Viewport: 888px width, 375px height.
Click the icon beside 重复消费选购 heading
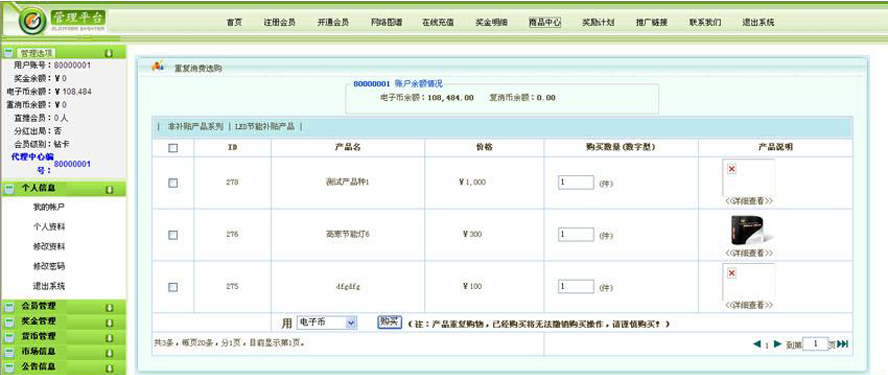click(158, 66)
